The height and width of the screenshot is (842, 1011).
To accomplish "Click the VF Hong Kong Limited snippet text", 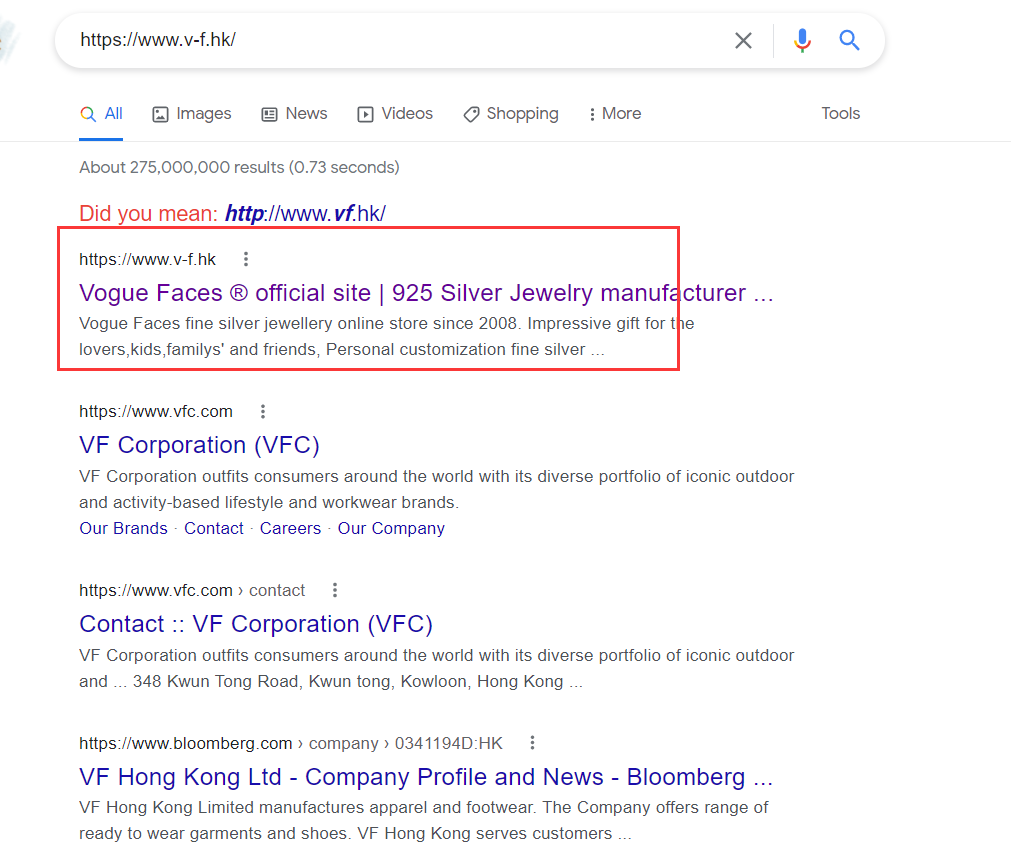I will point(424,820).
